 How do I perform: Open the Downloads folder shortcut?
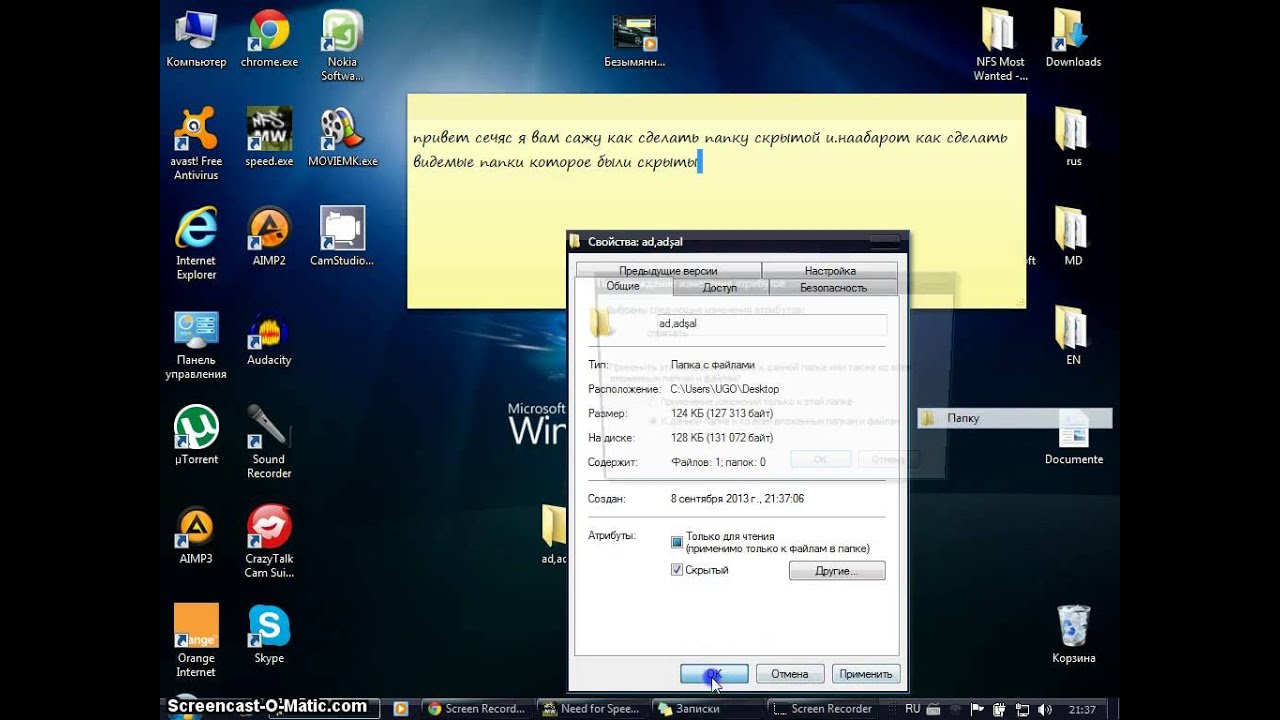(x=1073, y=40)
